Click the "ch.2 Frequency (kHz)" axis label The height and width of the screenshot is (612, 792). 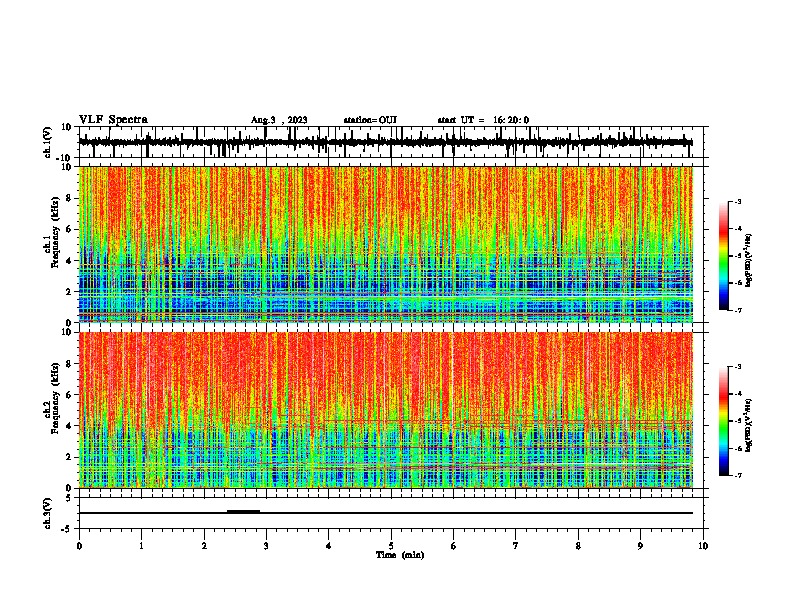[52, 398]
